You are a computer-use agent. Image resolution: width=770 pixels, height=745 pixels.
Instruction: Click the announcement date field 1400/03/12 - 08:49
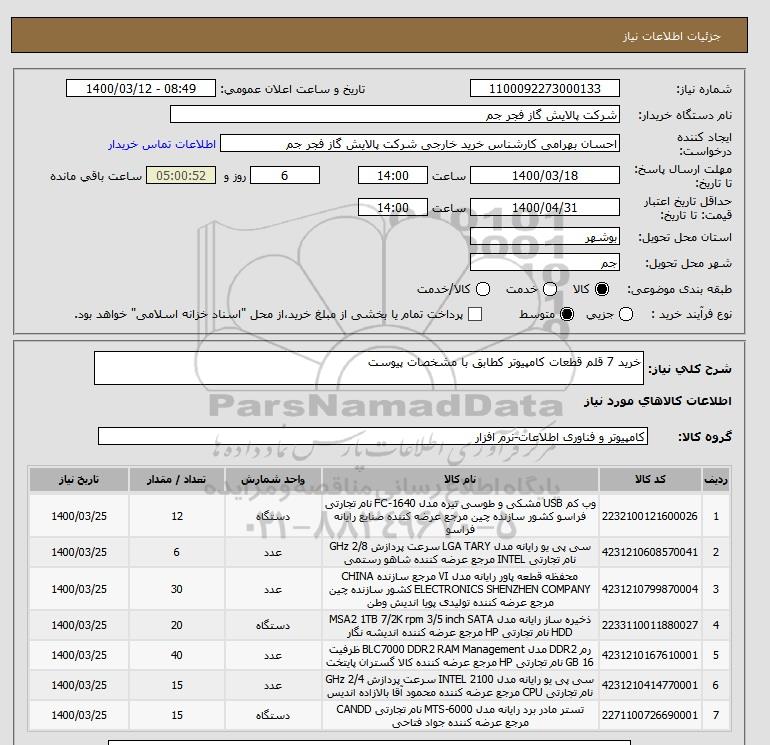coord(141,88)
